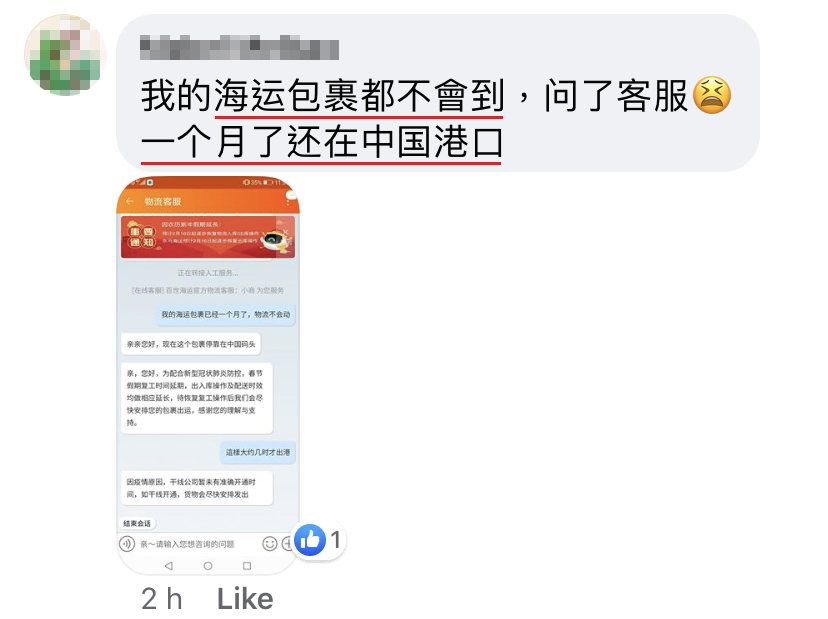This screenshot has height=619, width=828.
Task: Click the customer service reply about 中国码头
Action: point(191,344)
